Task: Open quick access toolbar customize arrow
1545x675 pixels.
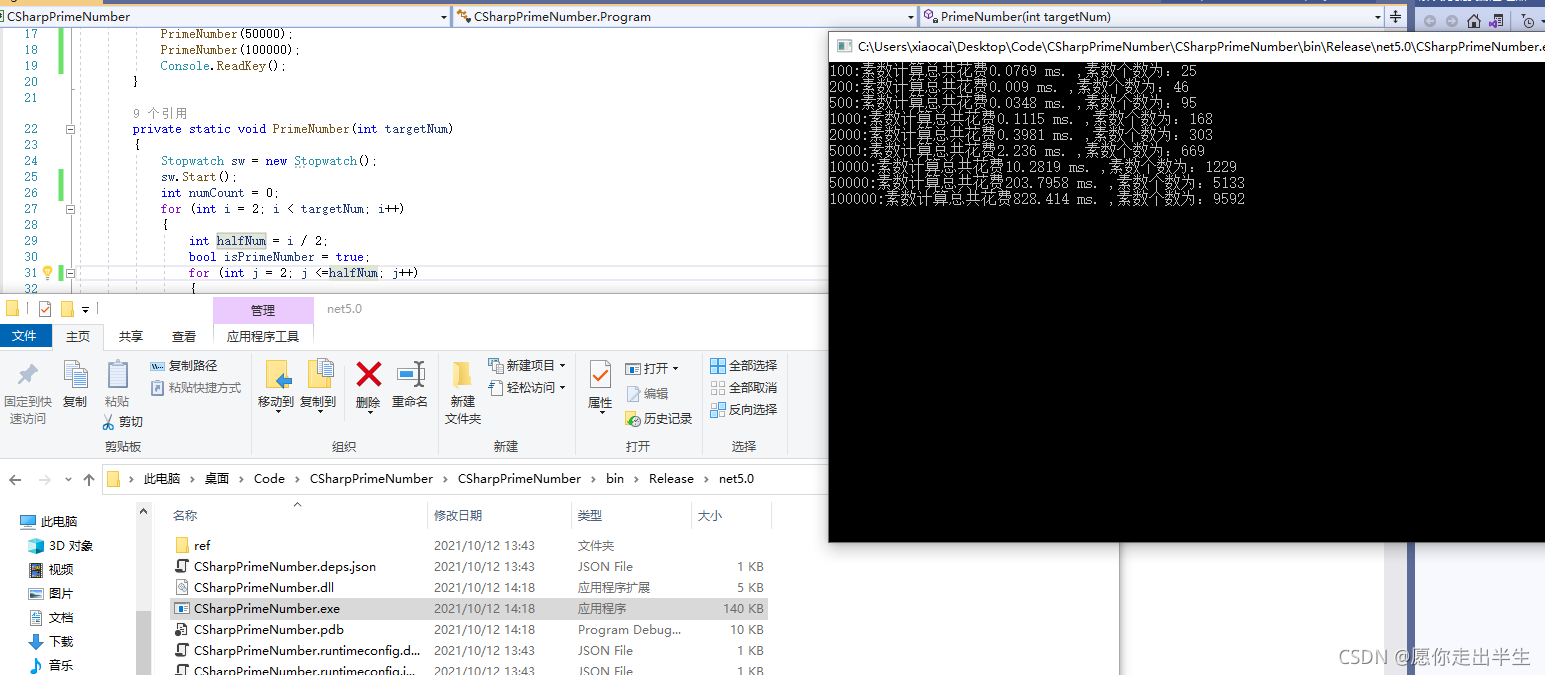Action: pyautogui.click(x=85, y=310)
